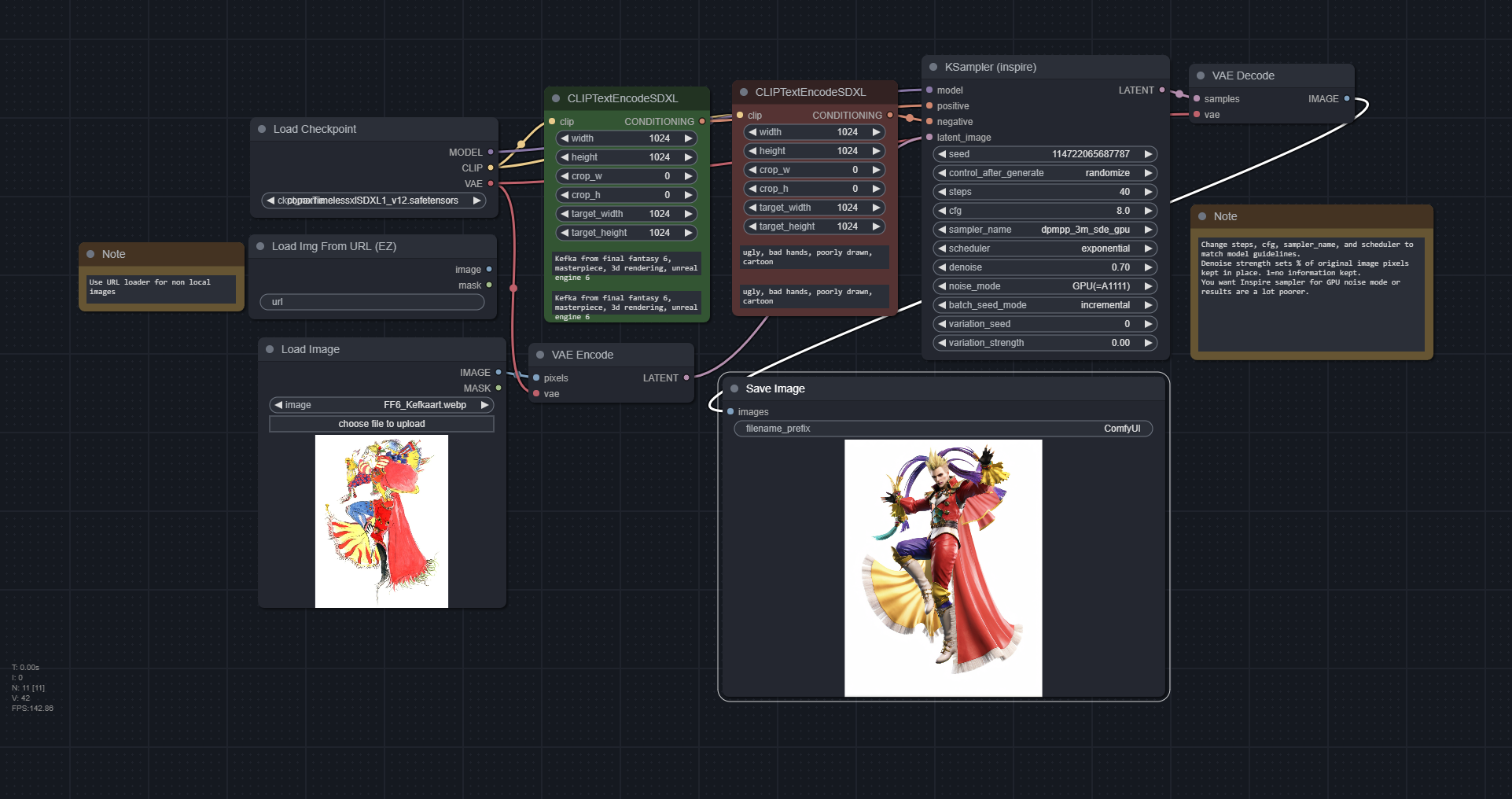Click the MODEL output socket on Load Checkpoint
Image resolution: width=1512 pixels, height=799 pixels.
[491, 152]
